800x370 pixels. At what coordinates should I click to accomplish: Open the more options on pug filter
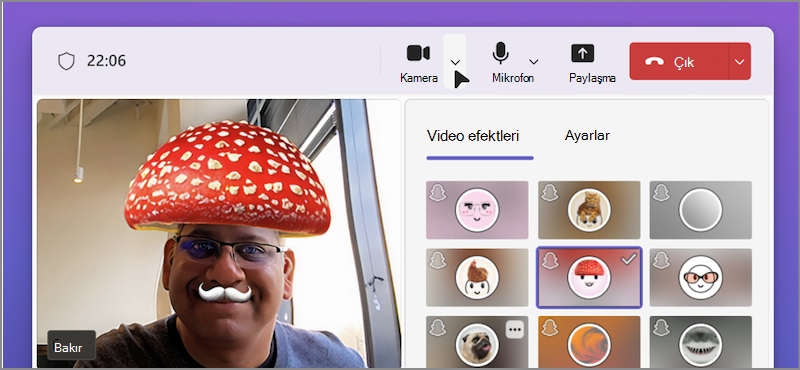pos(515,330)
